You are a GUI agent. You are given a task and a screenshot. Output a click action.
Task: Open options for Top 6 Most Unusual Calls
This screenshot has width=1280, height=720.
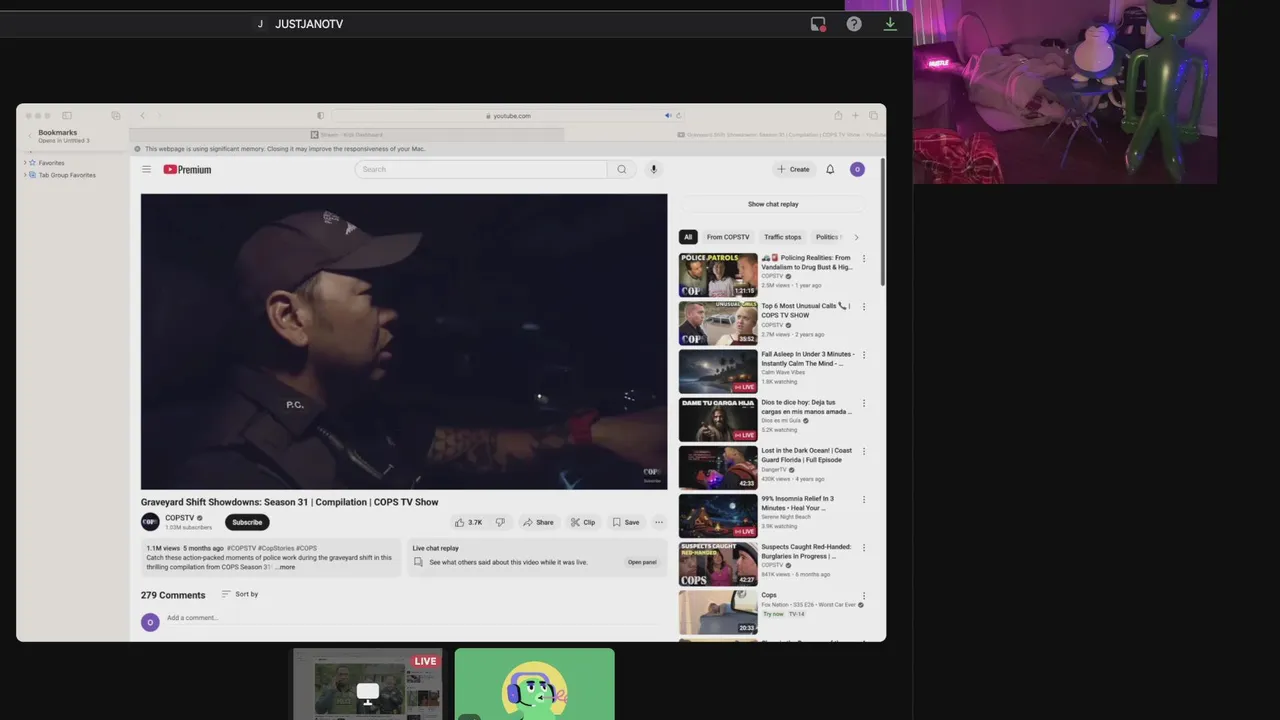tap(864, 306)
